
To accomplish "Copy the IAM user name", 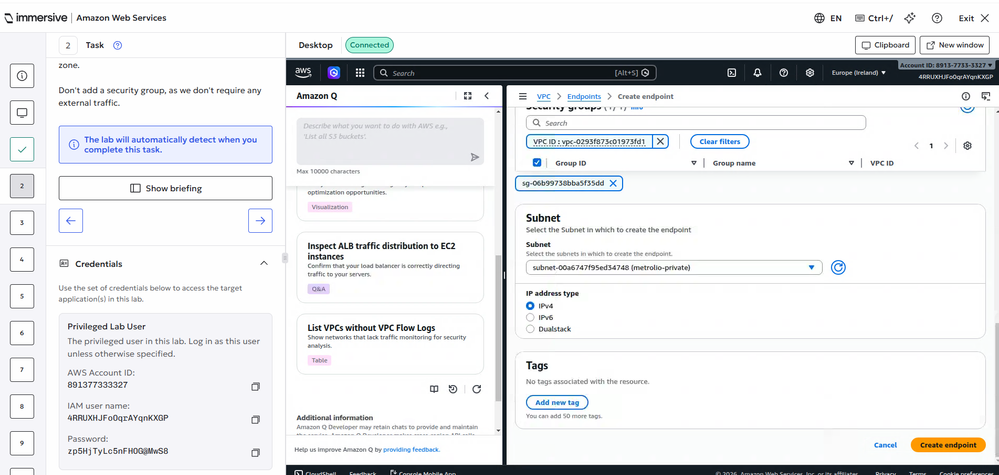I will pyautogui.click(x=255, y=419).
